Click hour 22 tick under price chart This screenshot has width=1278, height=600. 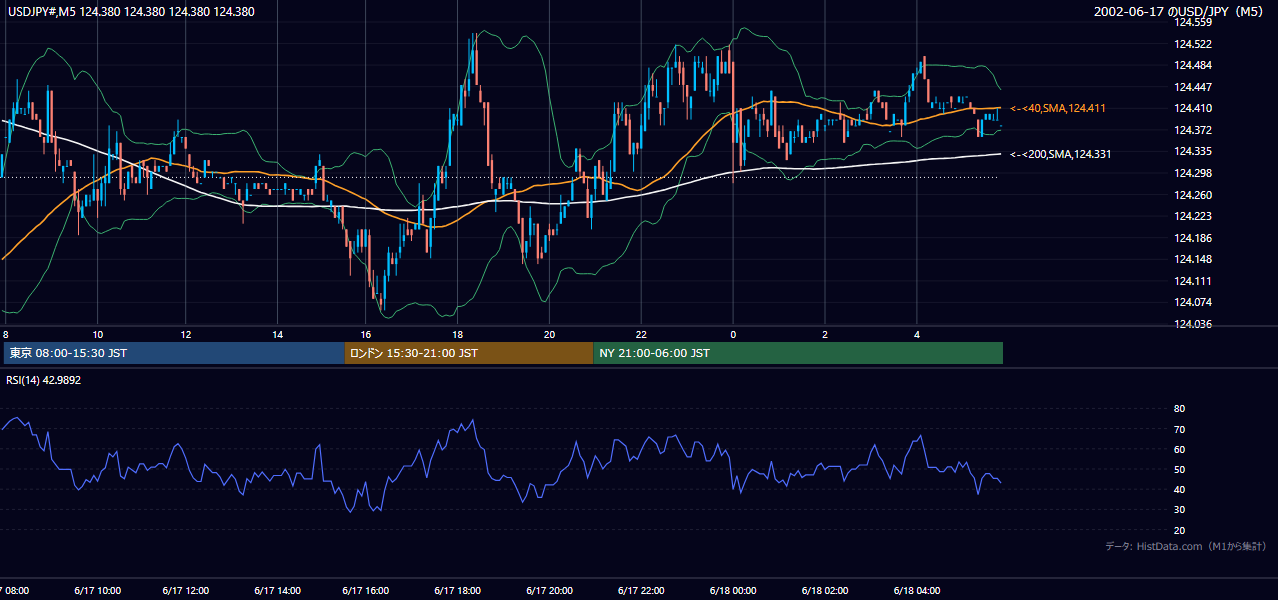coord(641,334)
